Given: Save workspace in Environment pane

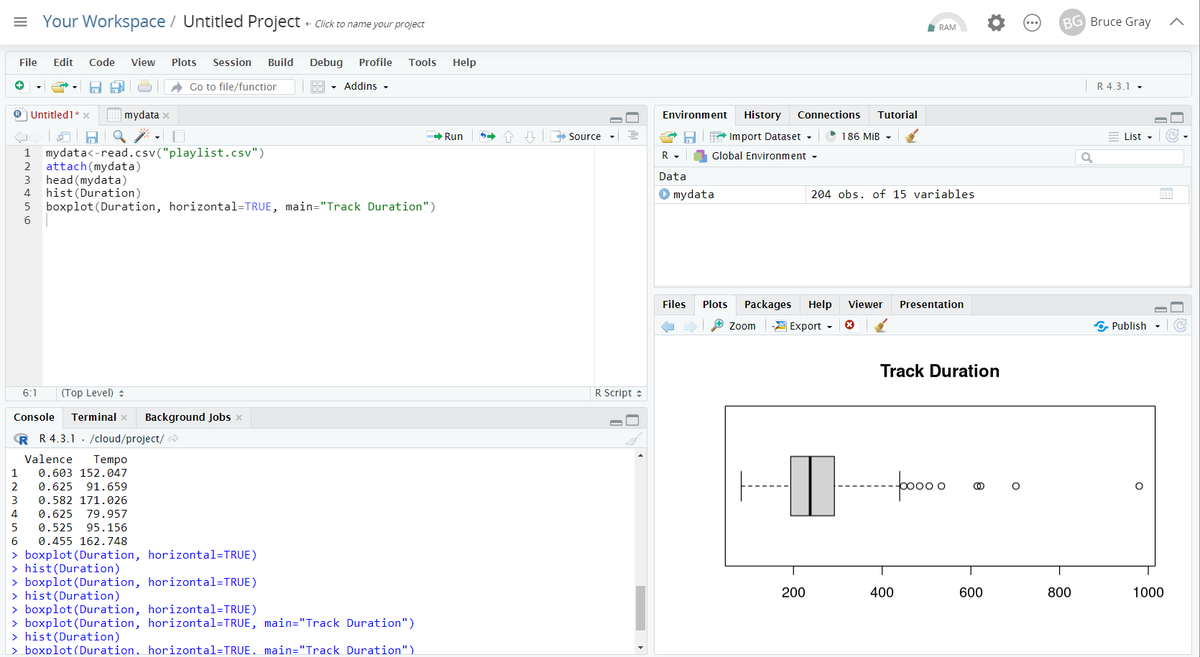Looking at the screenshot, I should tap(690, 136).
